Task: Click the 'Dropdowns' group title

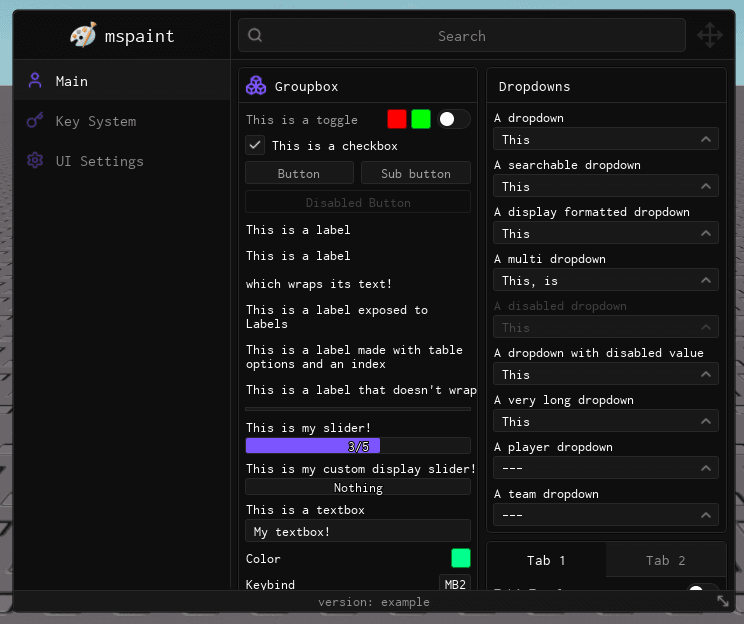Action: [534, 86]
